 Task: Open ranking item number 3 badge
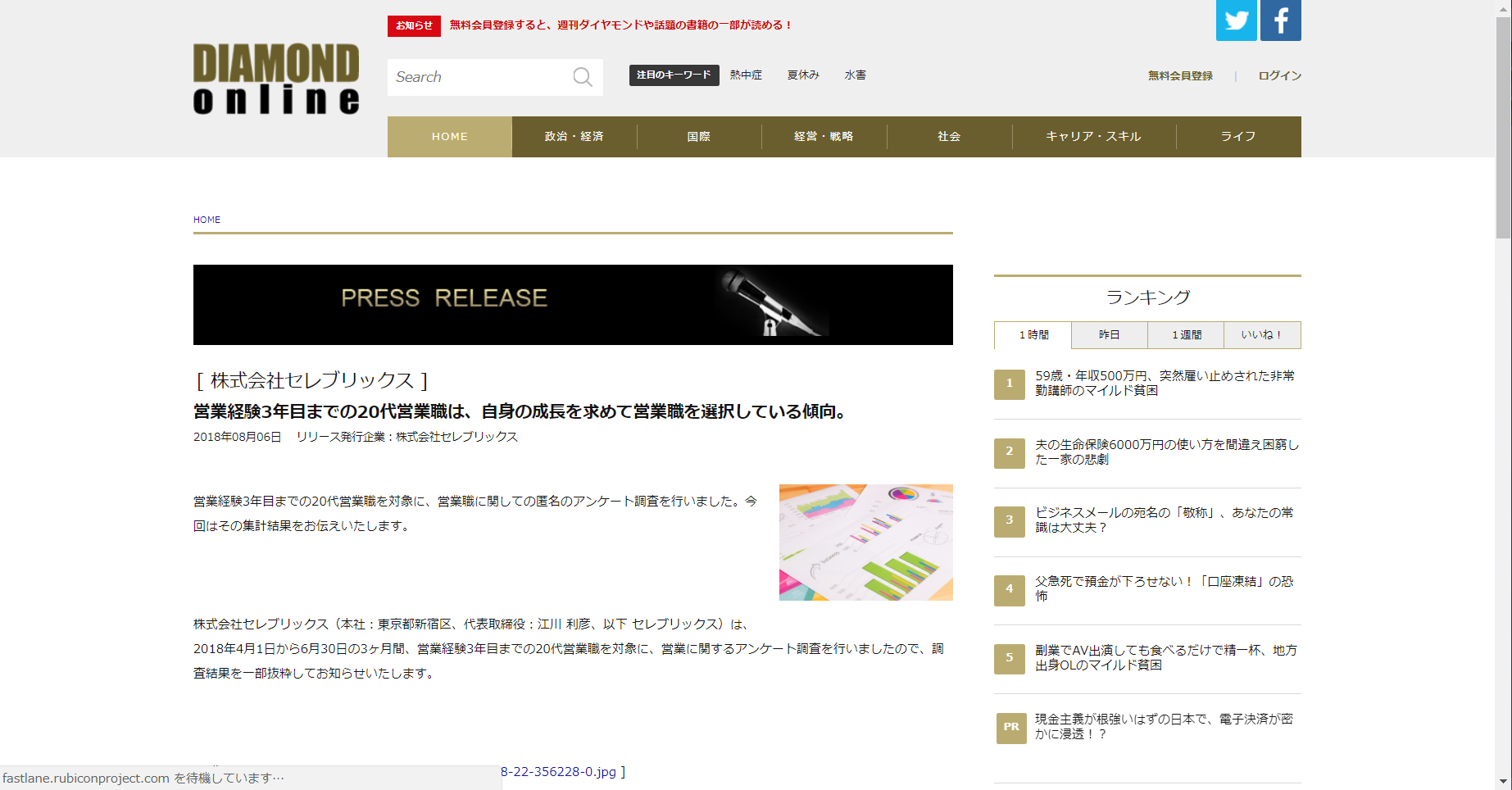click(x=1010, y=521)
